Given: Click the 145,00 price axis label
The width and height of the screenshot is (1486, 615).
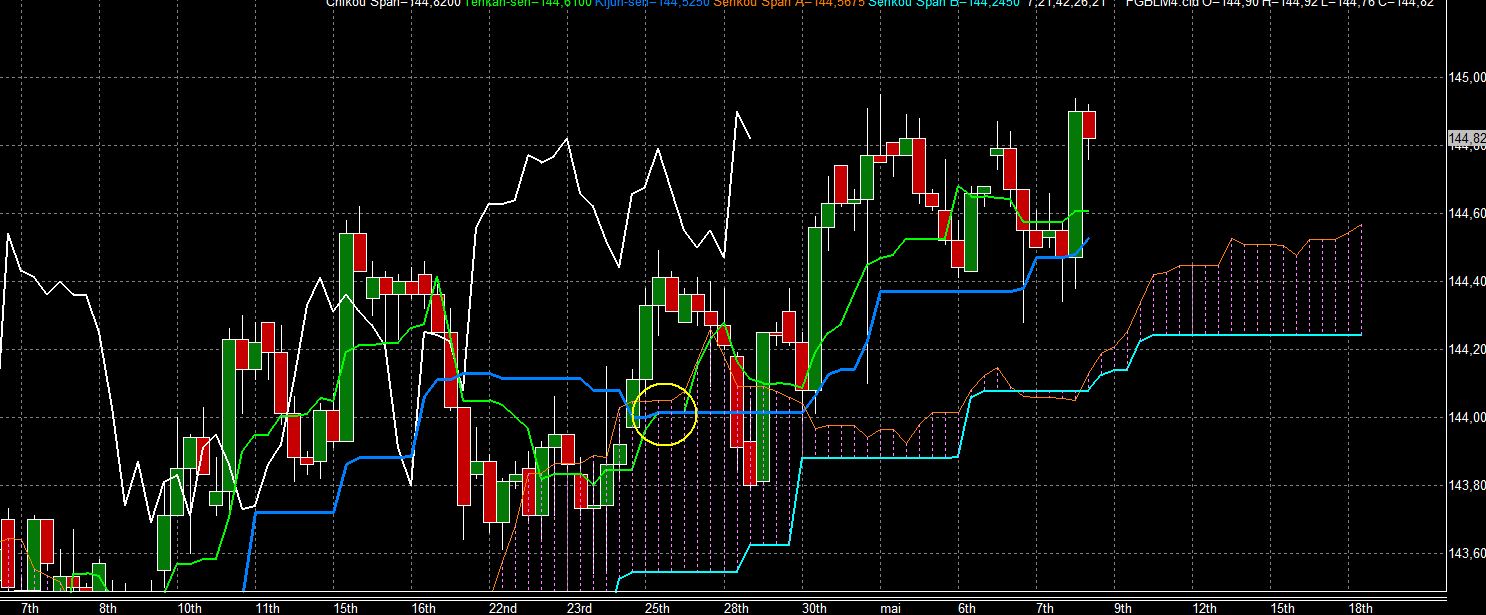Looking at the screenshot, I should (1466, 77).
